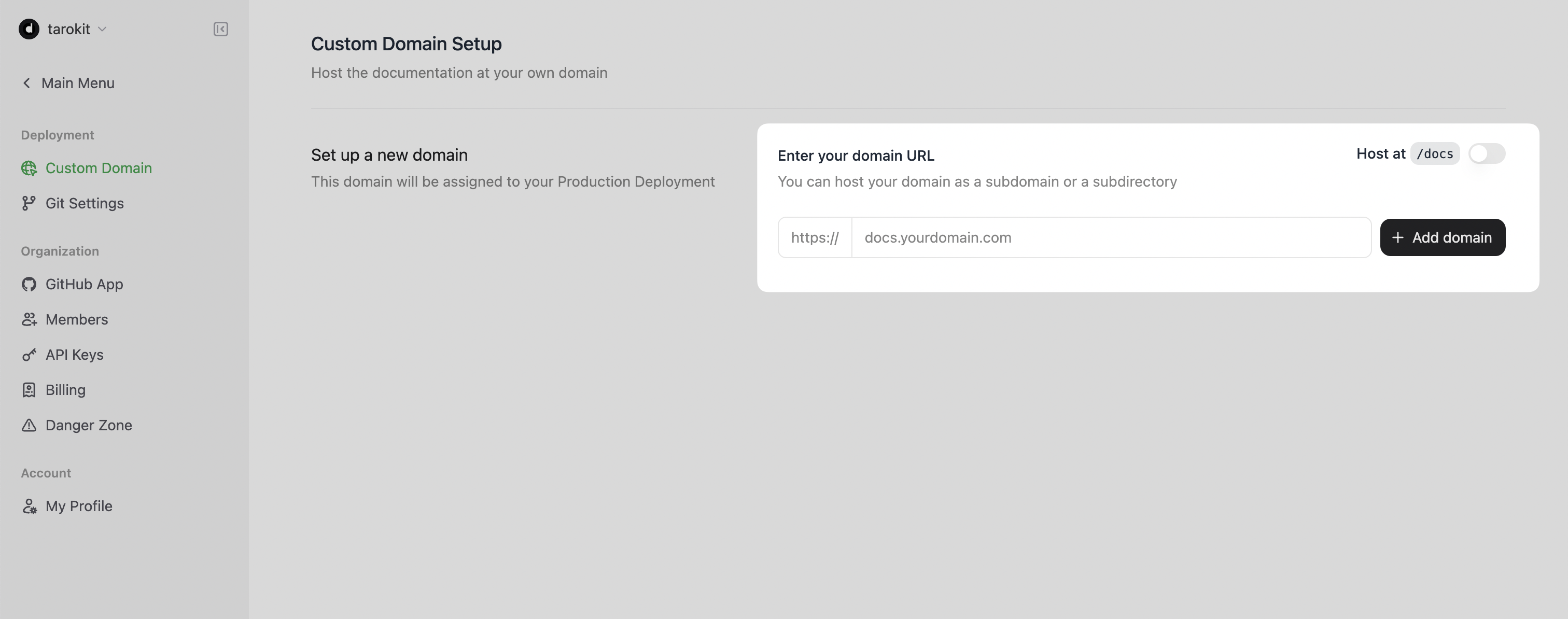Open Custom Domain settings from the sidebar
Screen dimensions: 1568x619
click(99, 168)
